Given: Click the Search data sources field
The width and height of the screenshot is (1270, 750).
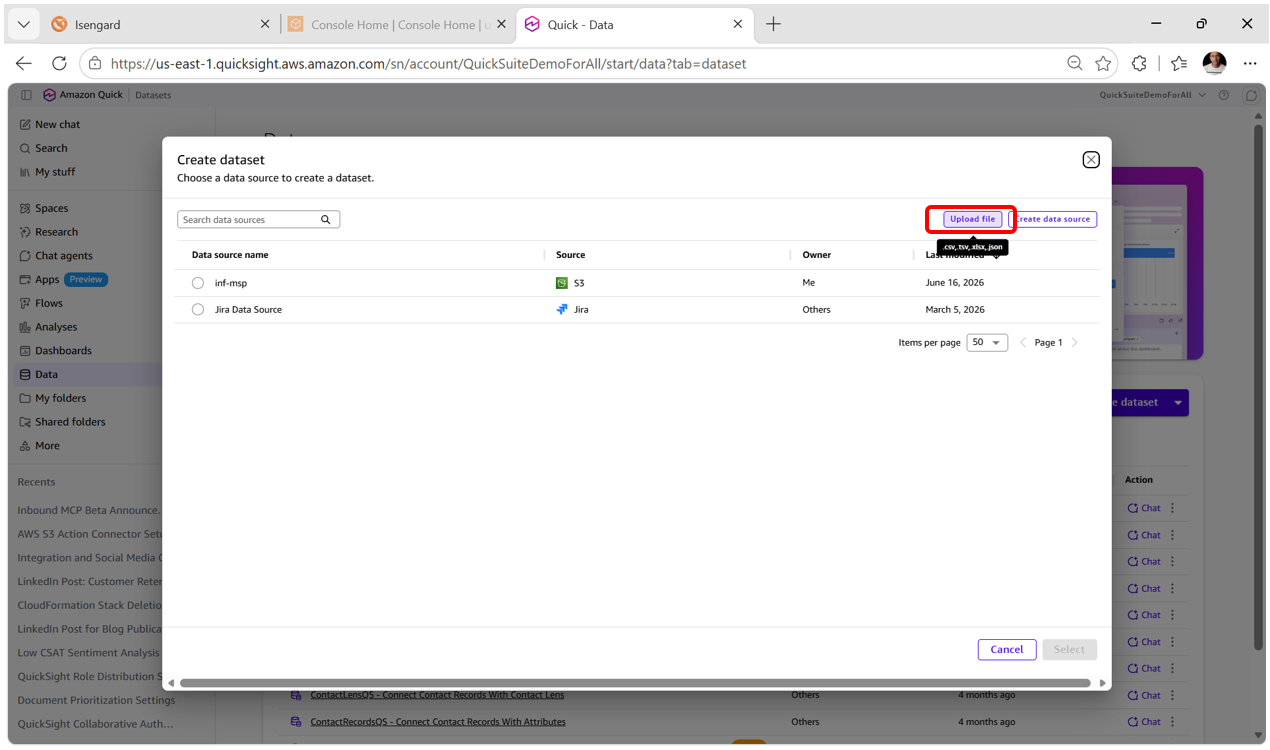Looking at the screenshot, I should pyautogui.click(x=258, y=219).
